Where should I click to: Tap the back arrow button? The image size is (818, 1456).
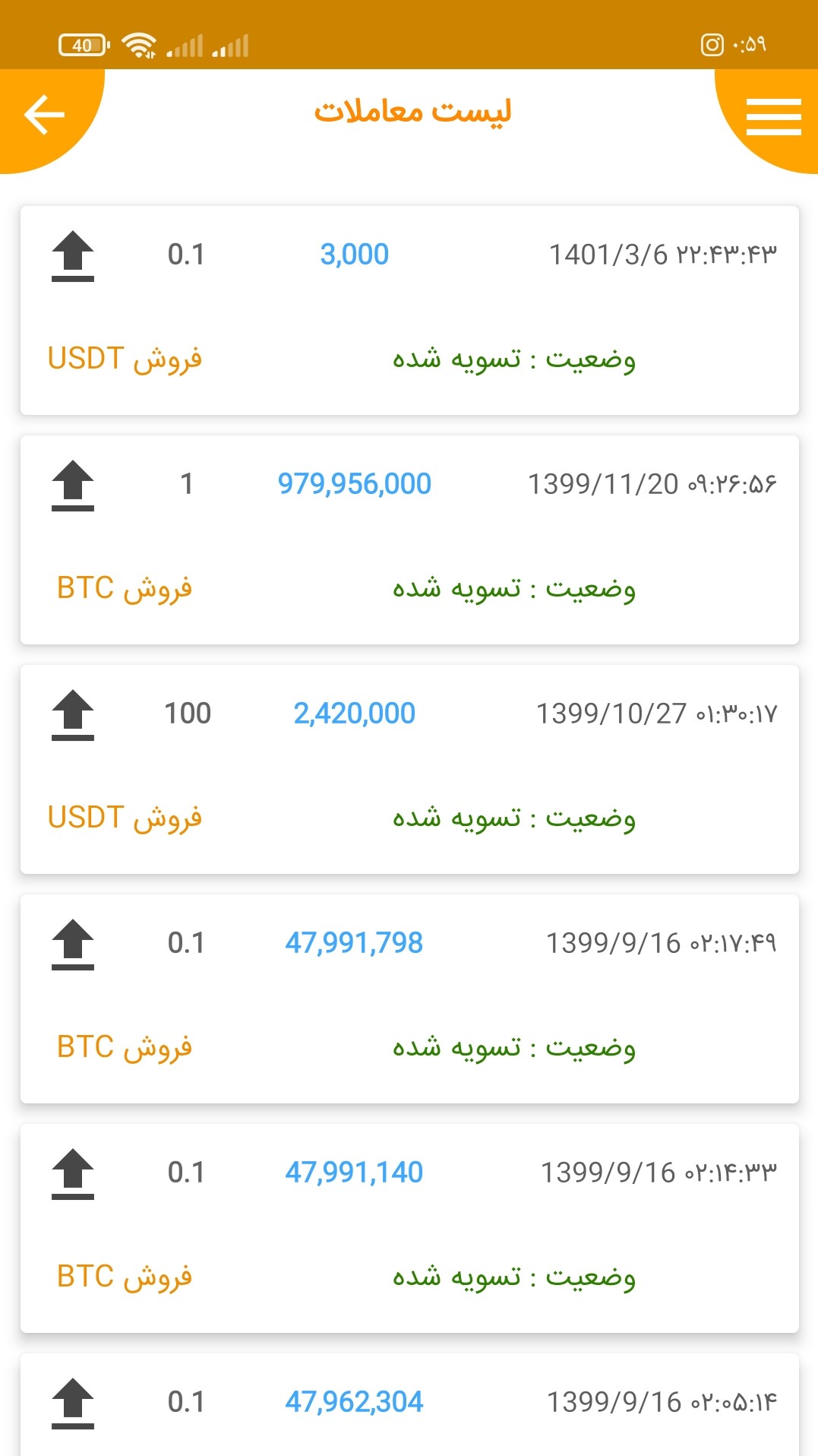coord(44,115)
